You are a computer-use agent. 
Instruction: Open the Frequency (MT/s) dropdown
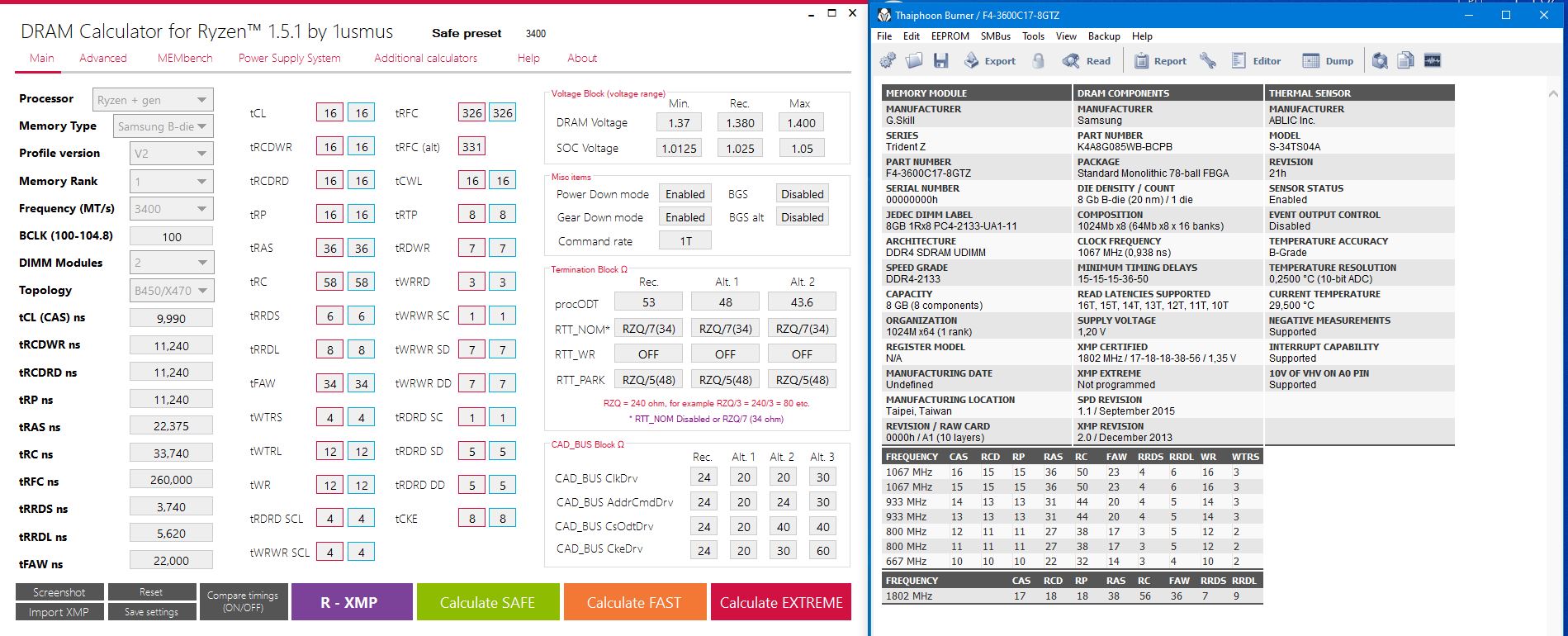[x=172, y=209]
